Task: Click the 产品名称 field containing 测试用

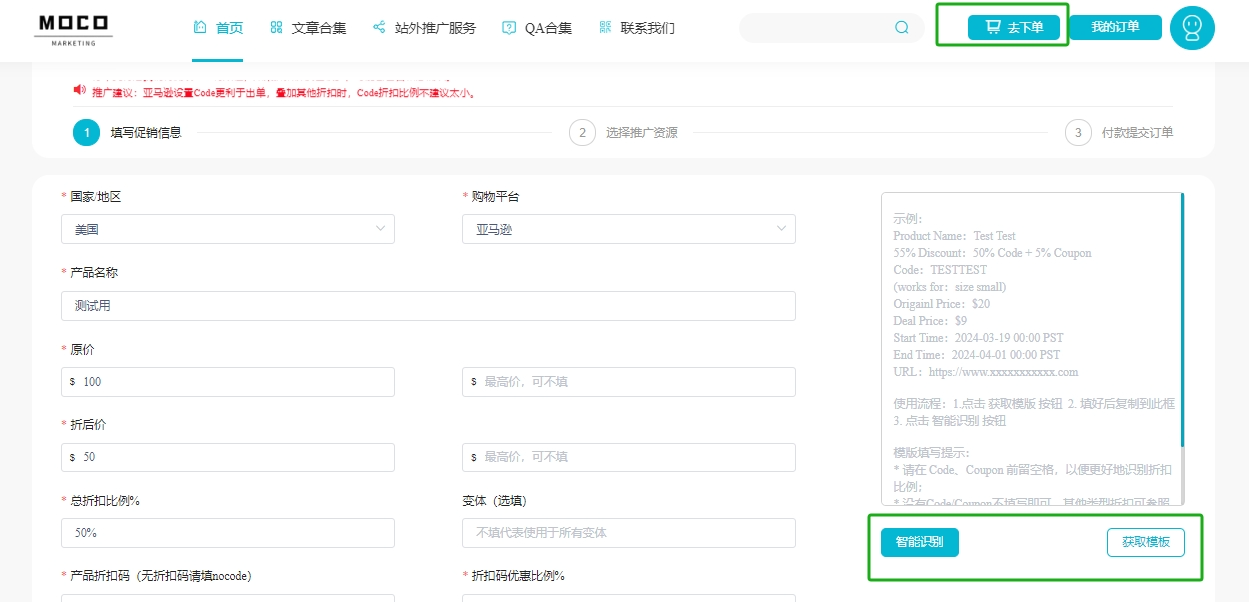Action: click(428, 306)
